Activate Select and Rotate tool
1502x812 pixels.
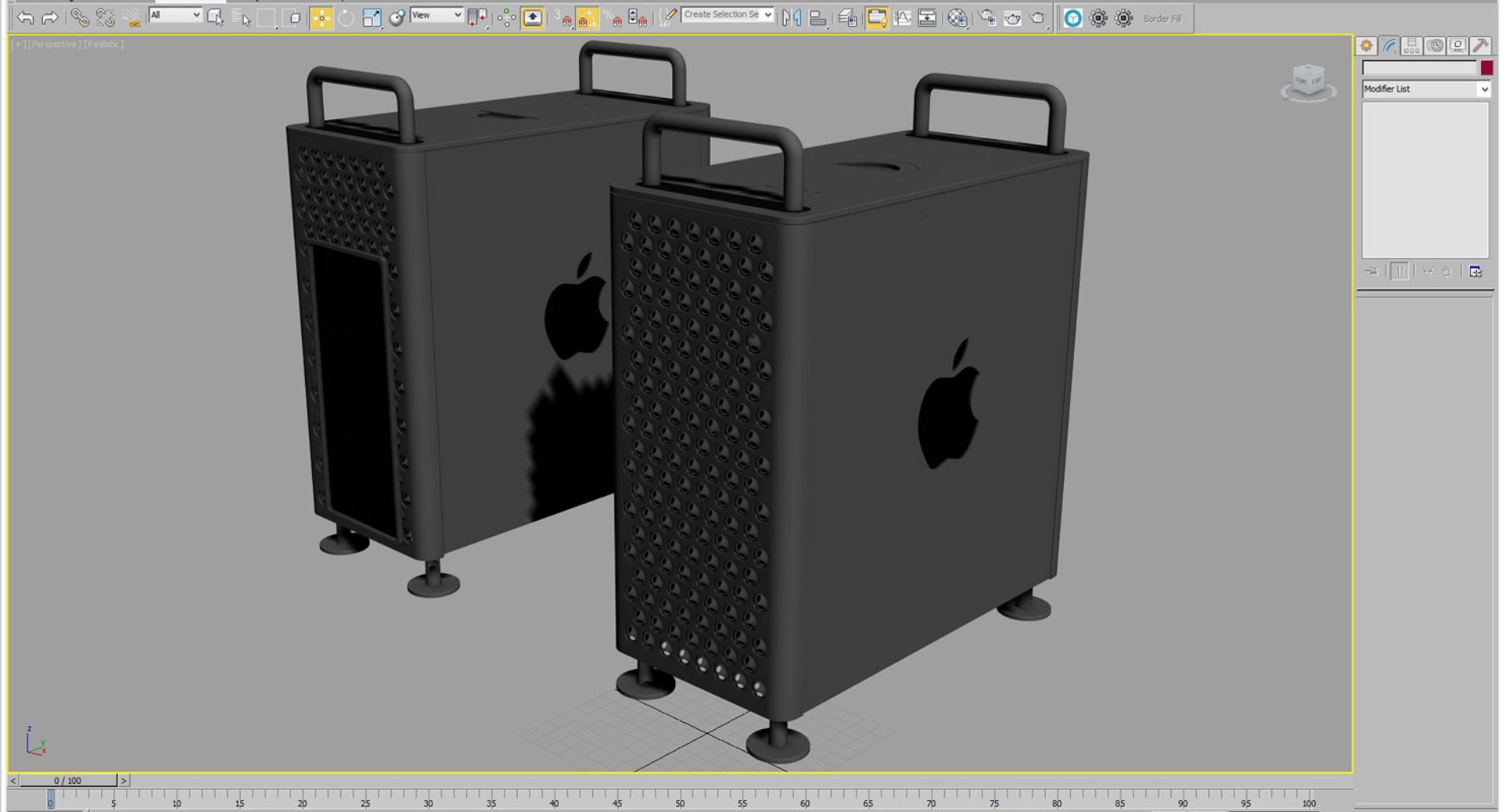[346, 17]
